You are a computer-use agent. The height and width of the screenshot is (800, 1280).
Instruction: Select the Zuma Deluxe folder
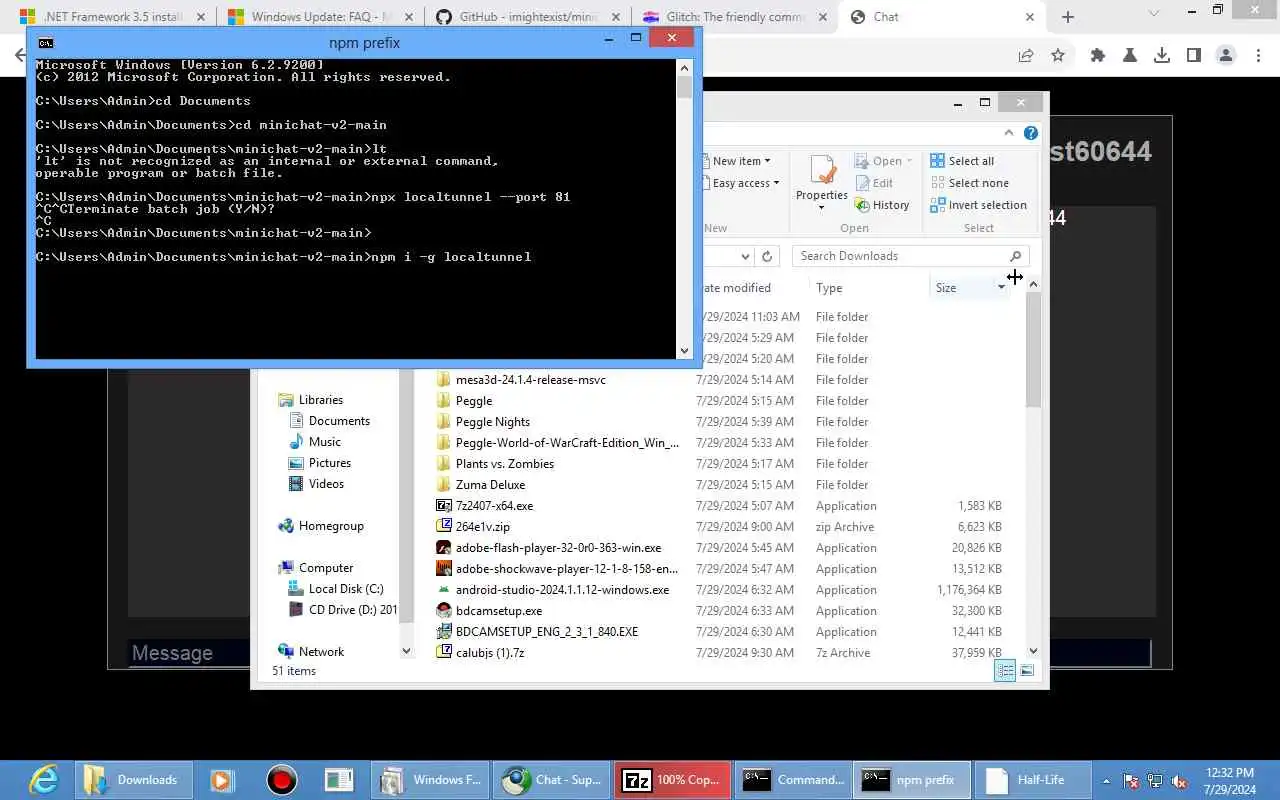(481, 485)
